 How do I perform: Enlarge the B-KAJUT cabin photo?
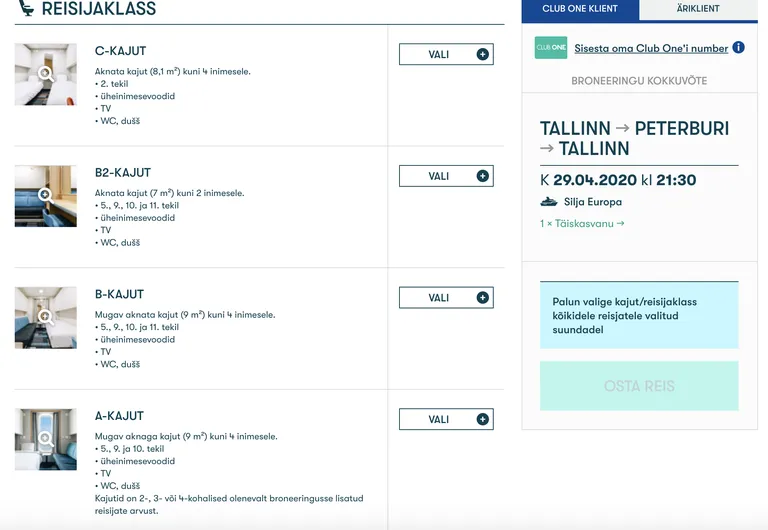[46, 317]
